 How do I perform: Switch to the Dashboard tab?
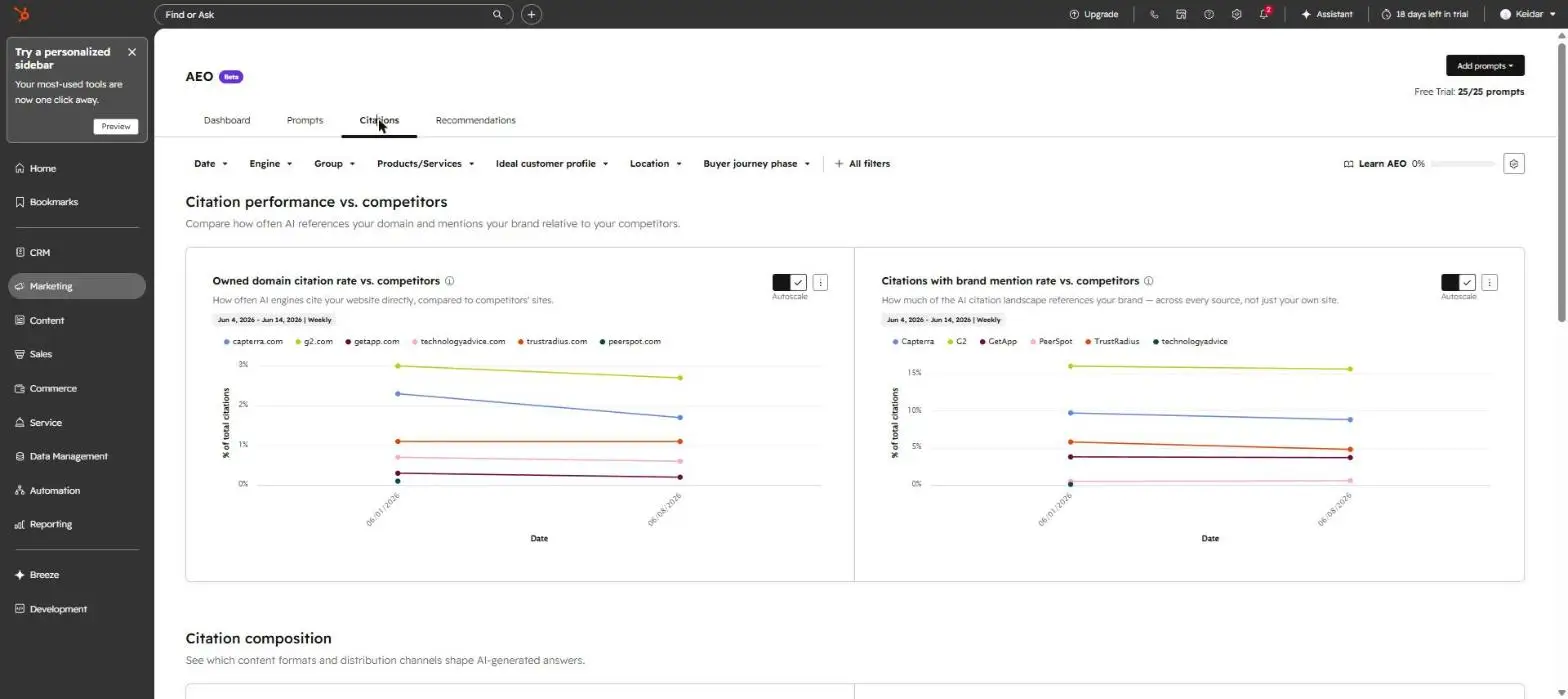tap(227, 120)
